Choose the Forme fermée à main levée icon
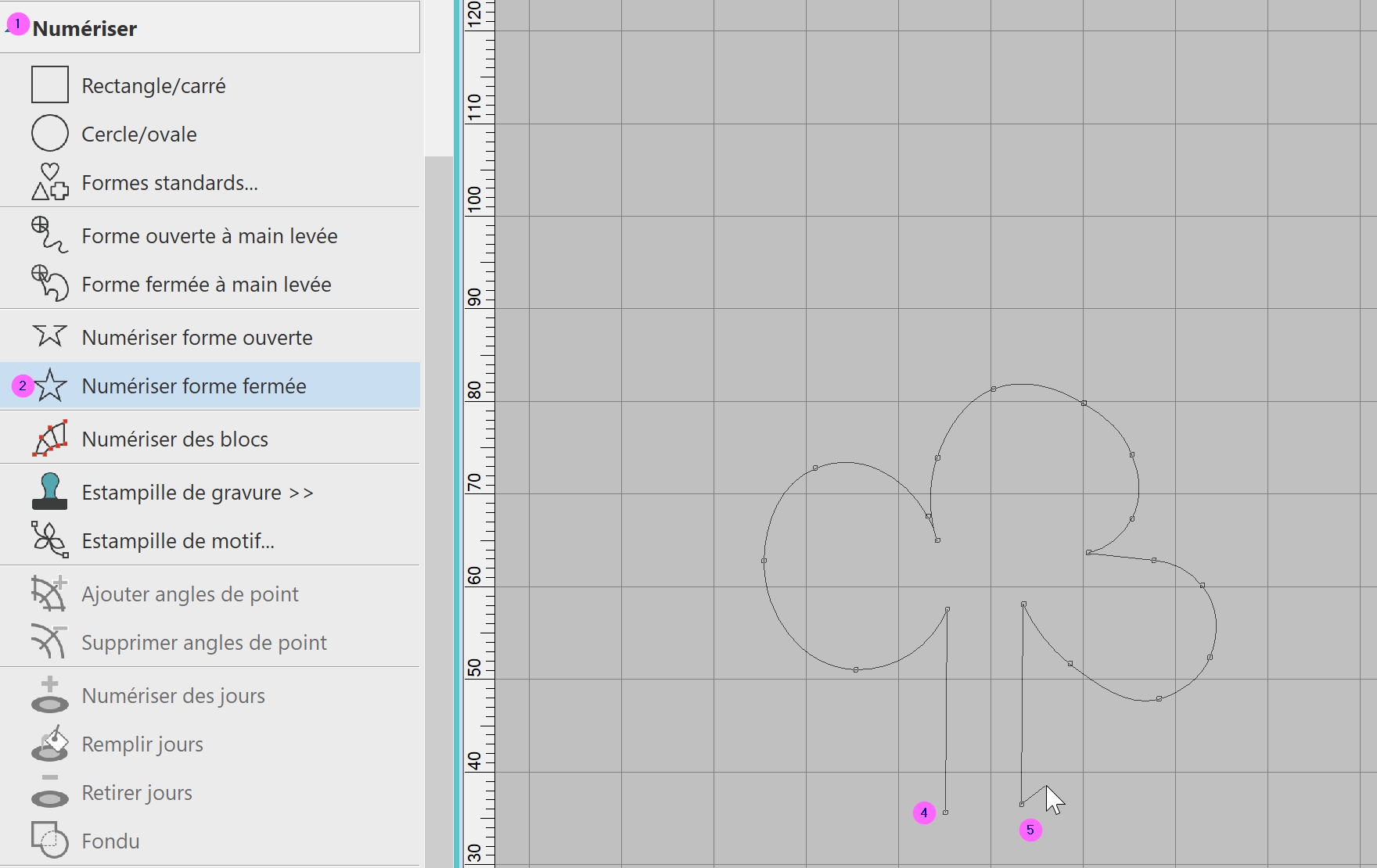The image size is (1377, 868). point(49,284)
